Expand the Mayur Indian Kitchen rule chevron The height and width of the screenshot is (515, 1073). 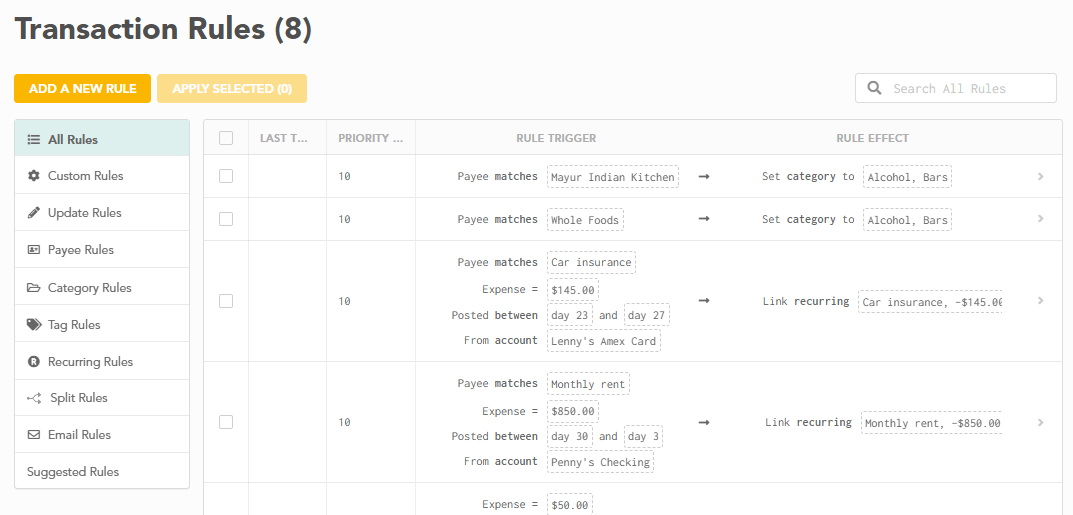[1040, 177]
